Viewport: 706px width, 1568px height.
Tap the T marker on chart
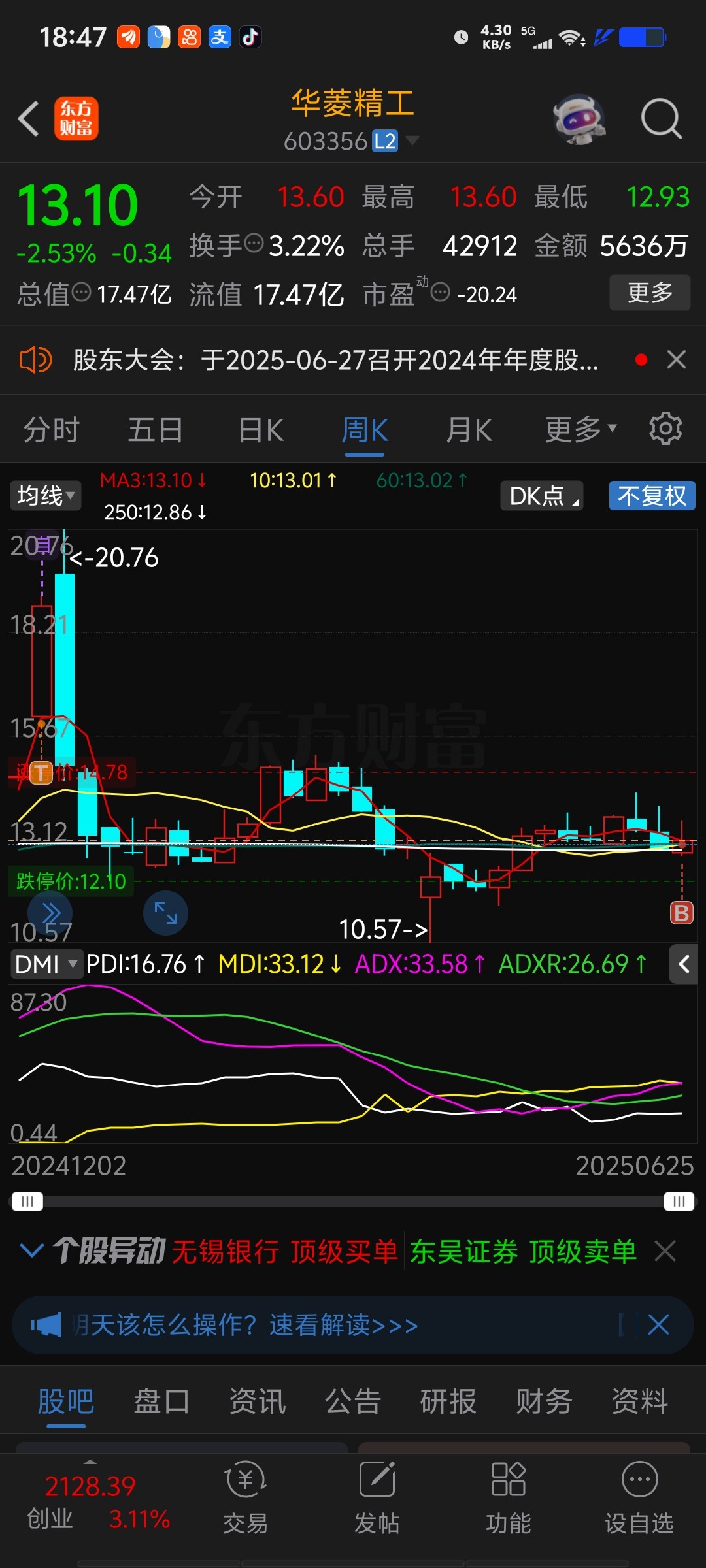[x=41, y=773]
